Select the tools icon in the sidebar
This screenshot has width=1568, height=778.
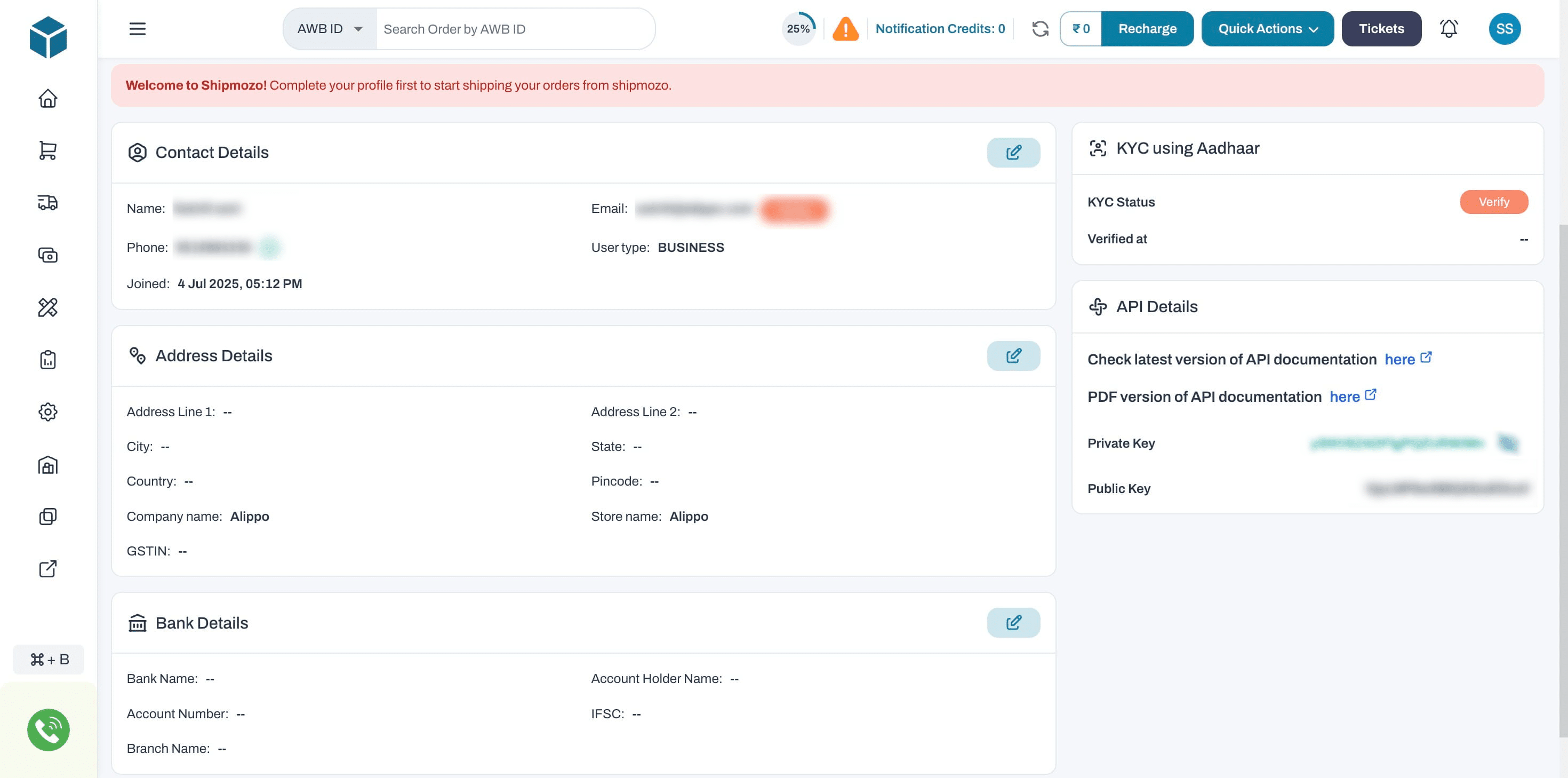pos(49,308)
